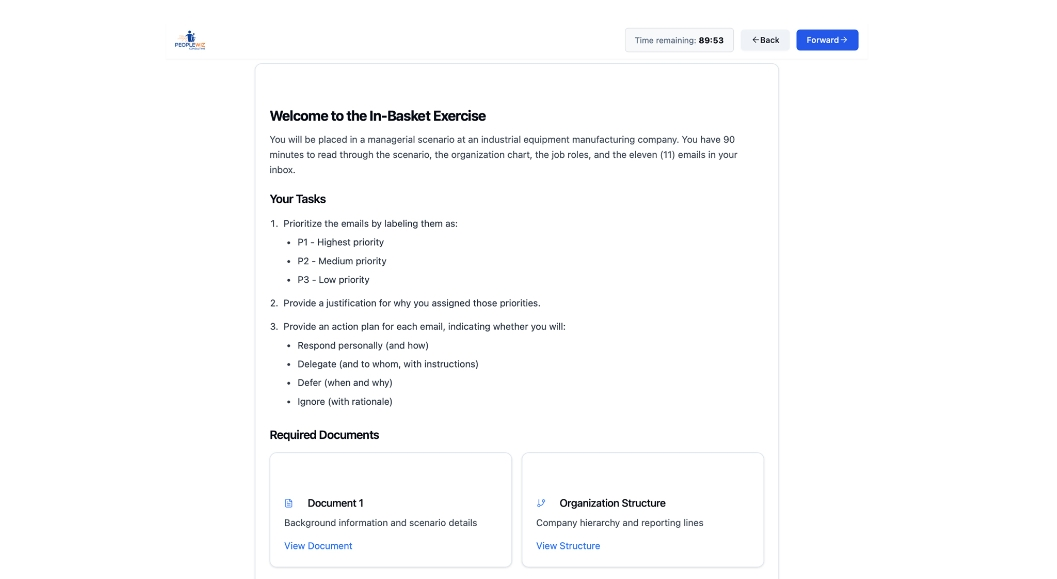Click 'Delegate (and to whom, with instructions)' item

coord(388,364)
